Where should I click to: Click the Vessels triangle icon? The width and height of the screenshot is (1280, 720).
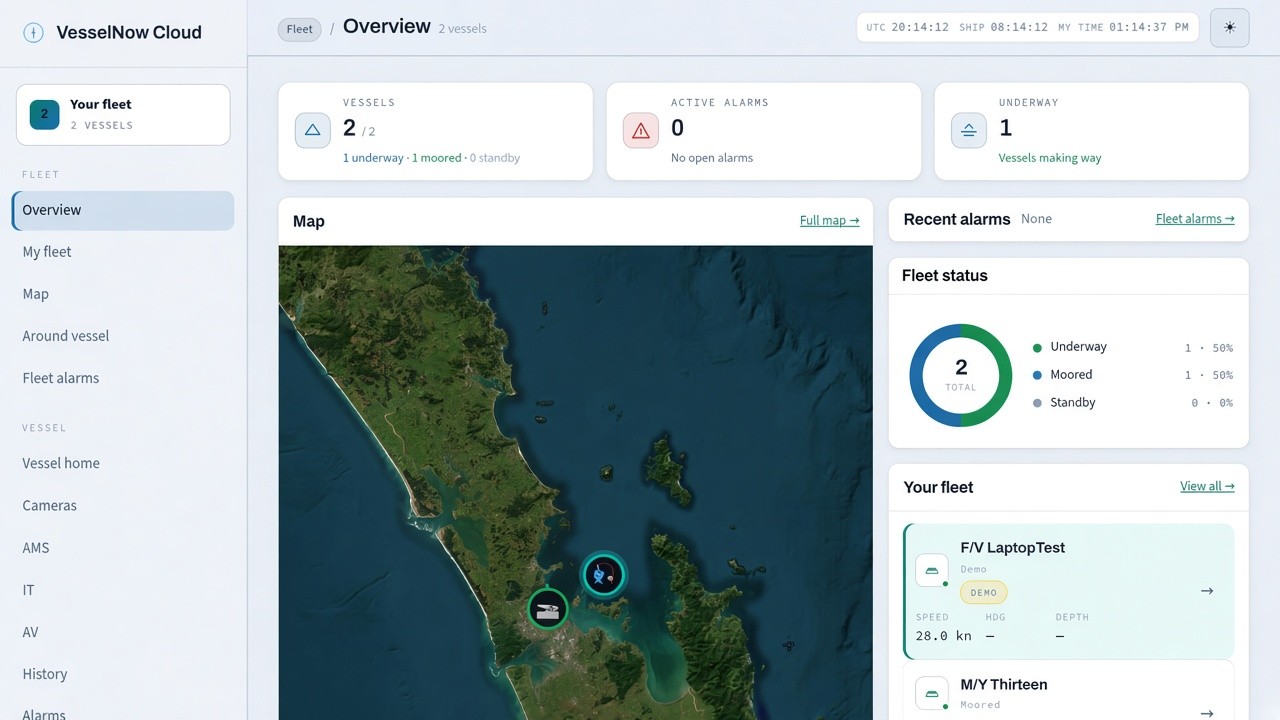(x=312, y=130)
